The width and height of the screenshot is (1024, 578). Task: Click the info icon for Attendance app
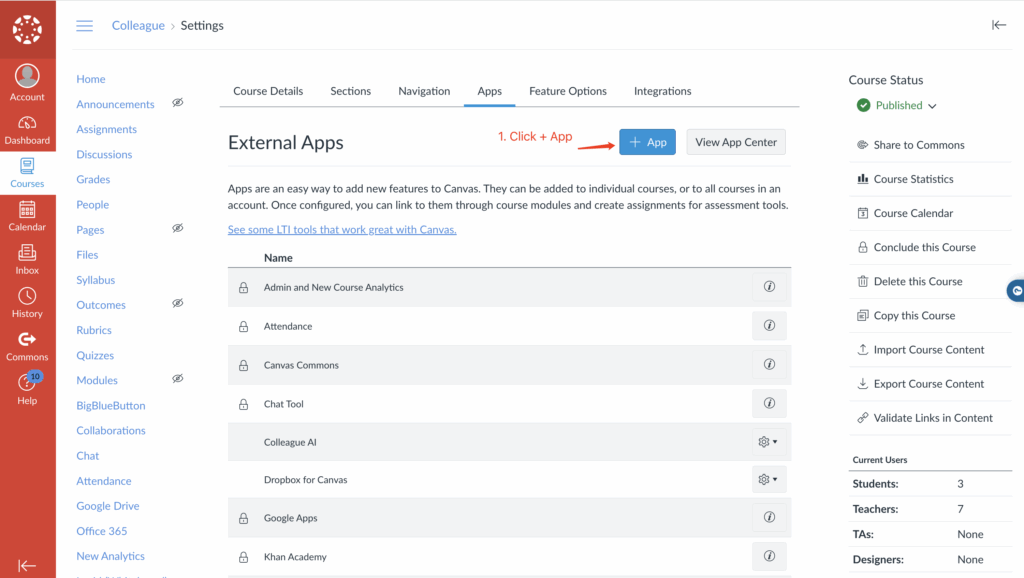tap(769, 326)
